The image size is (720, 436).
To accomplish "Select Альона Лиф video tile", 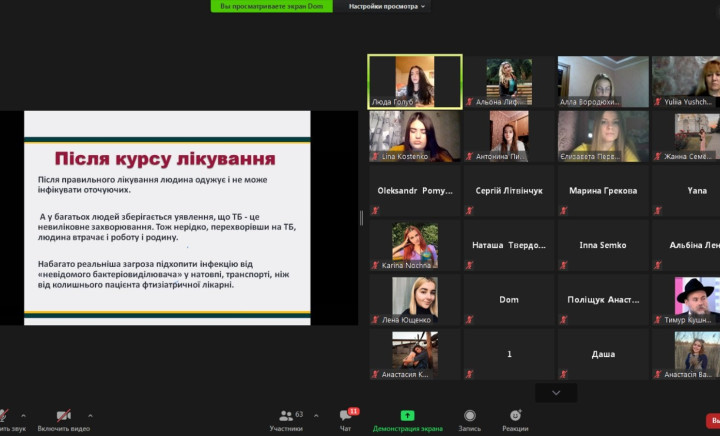I will click(509, 82).
